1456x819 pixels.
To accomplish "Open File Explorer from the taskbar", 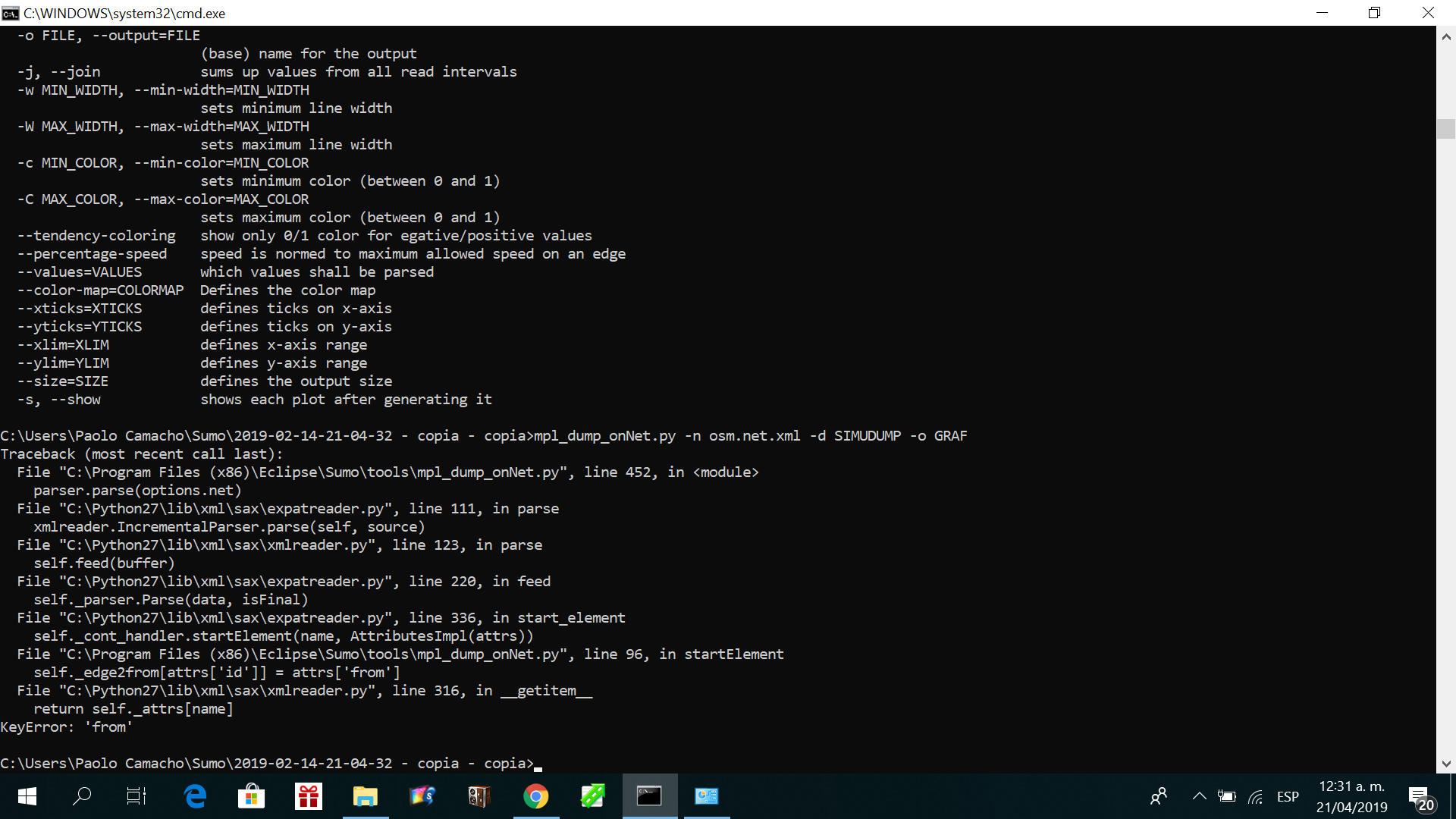I will pyautogui.click(x=365, y=796).
